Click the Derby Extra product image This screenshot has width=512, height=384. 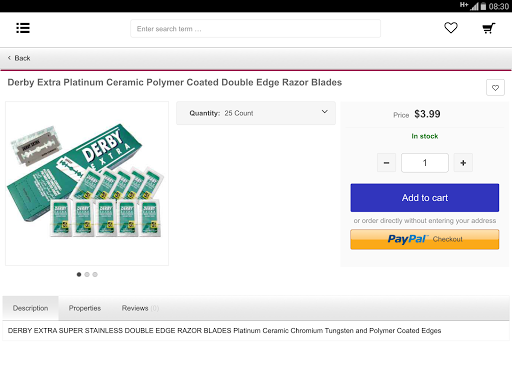coord(87,183)
